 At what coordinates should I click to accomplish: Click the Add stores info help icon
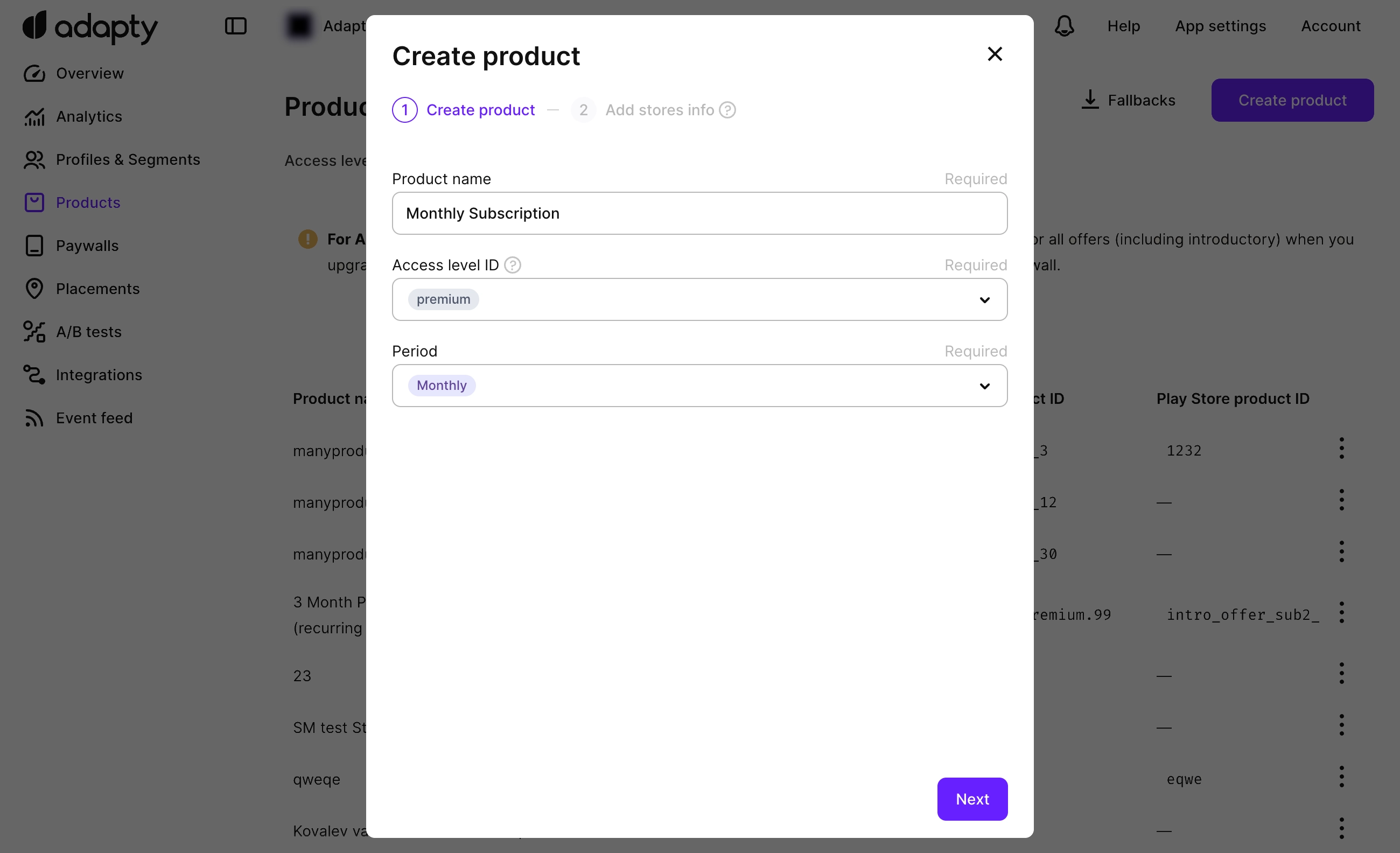click(x=727, y=110)
